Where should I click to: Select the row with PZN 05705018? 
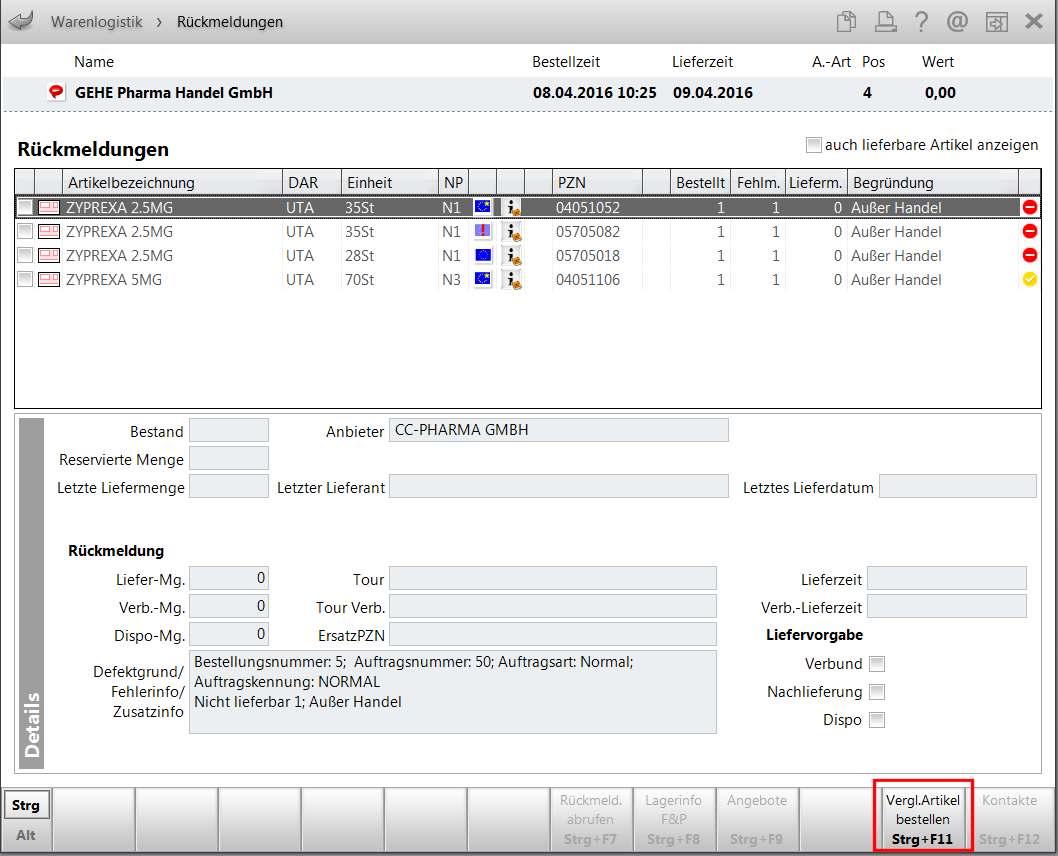pos(587,256)
